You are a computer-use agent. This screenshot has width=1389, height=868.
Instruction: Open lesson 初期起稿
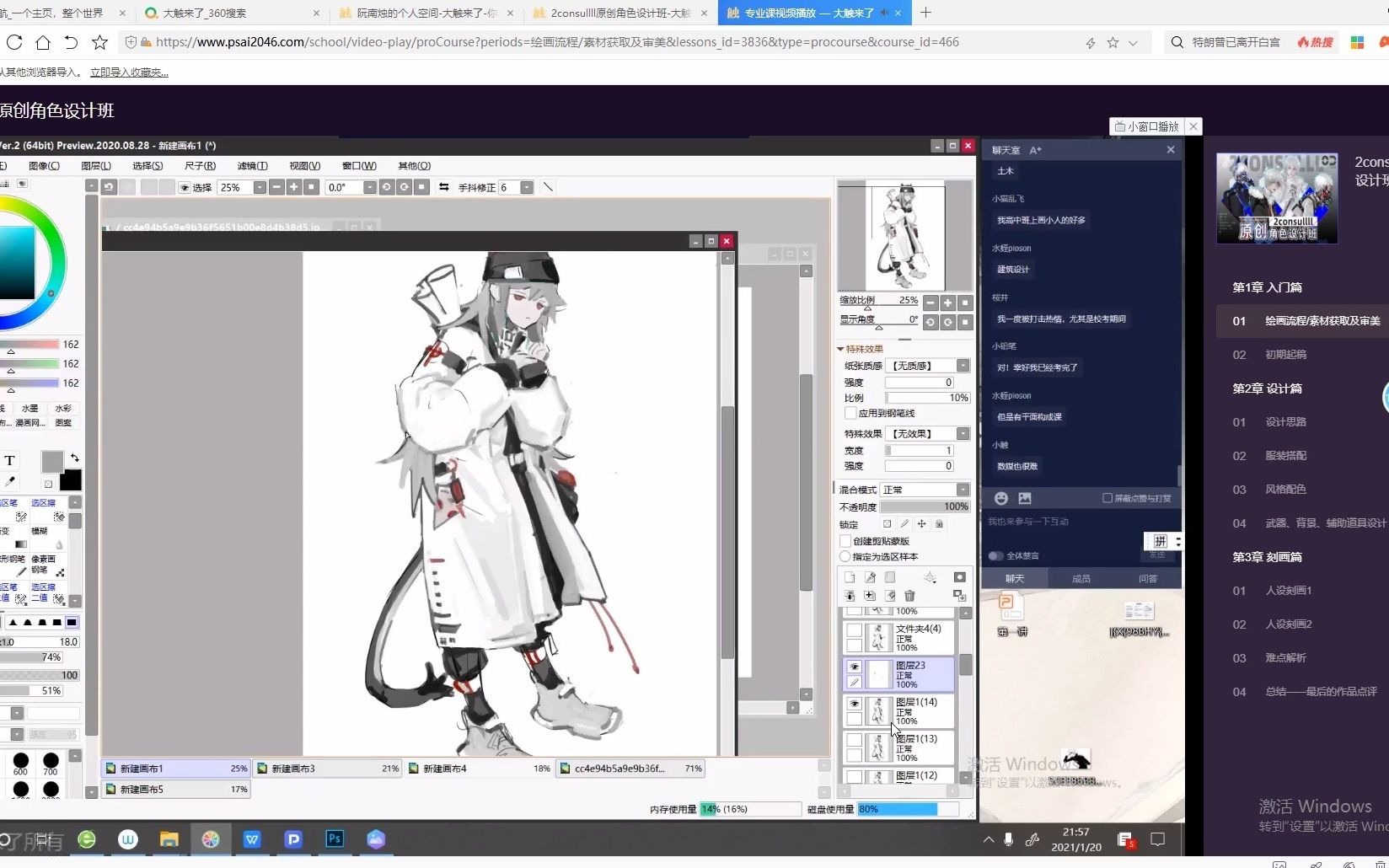click(1285, 355)
